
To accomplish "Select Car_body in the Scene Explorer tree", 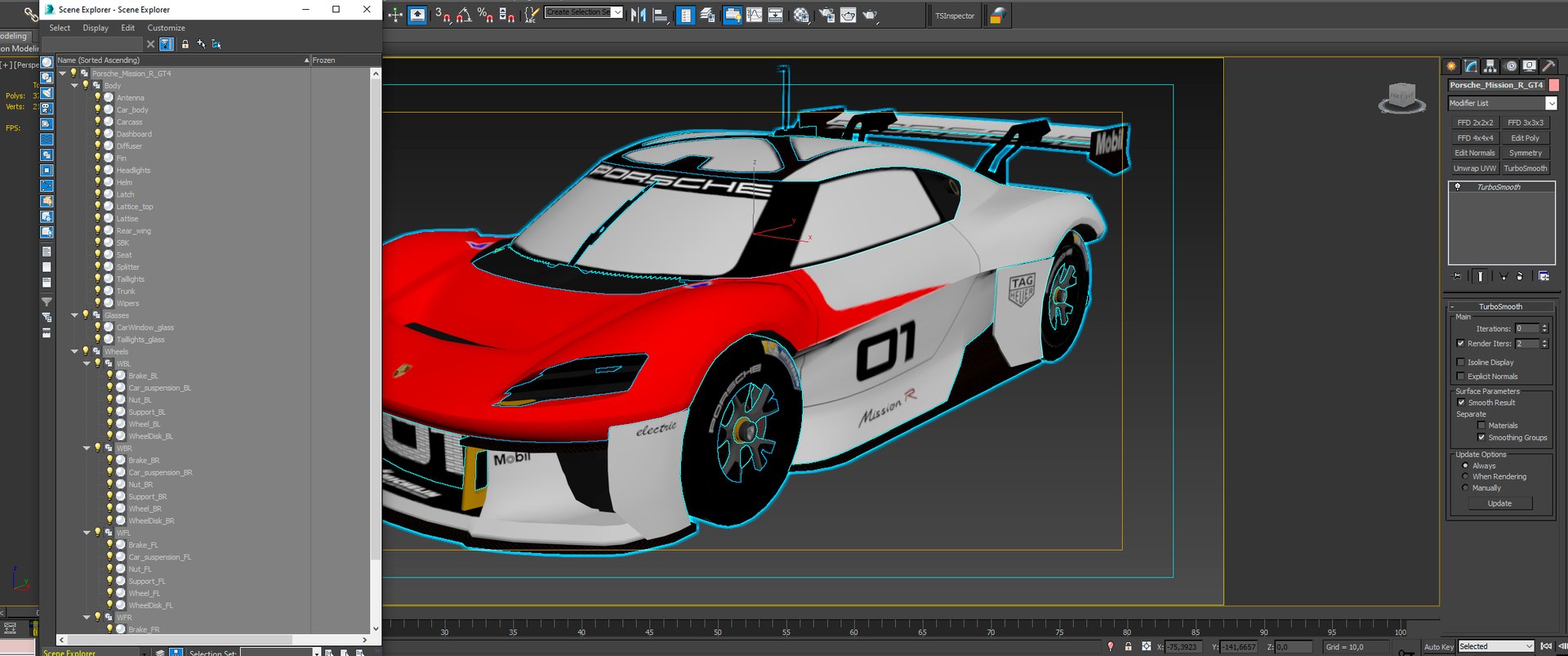I will [x=132, y=110].
